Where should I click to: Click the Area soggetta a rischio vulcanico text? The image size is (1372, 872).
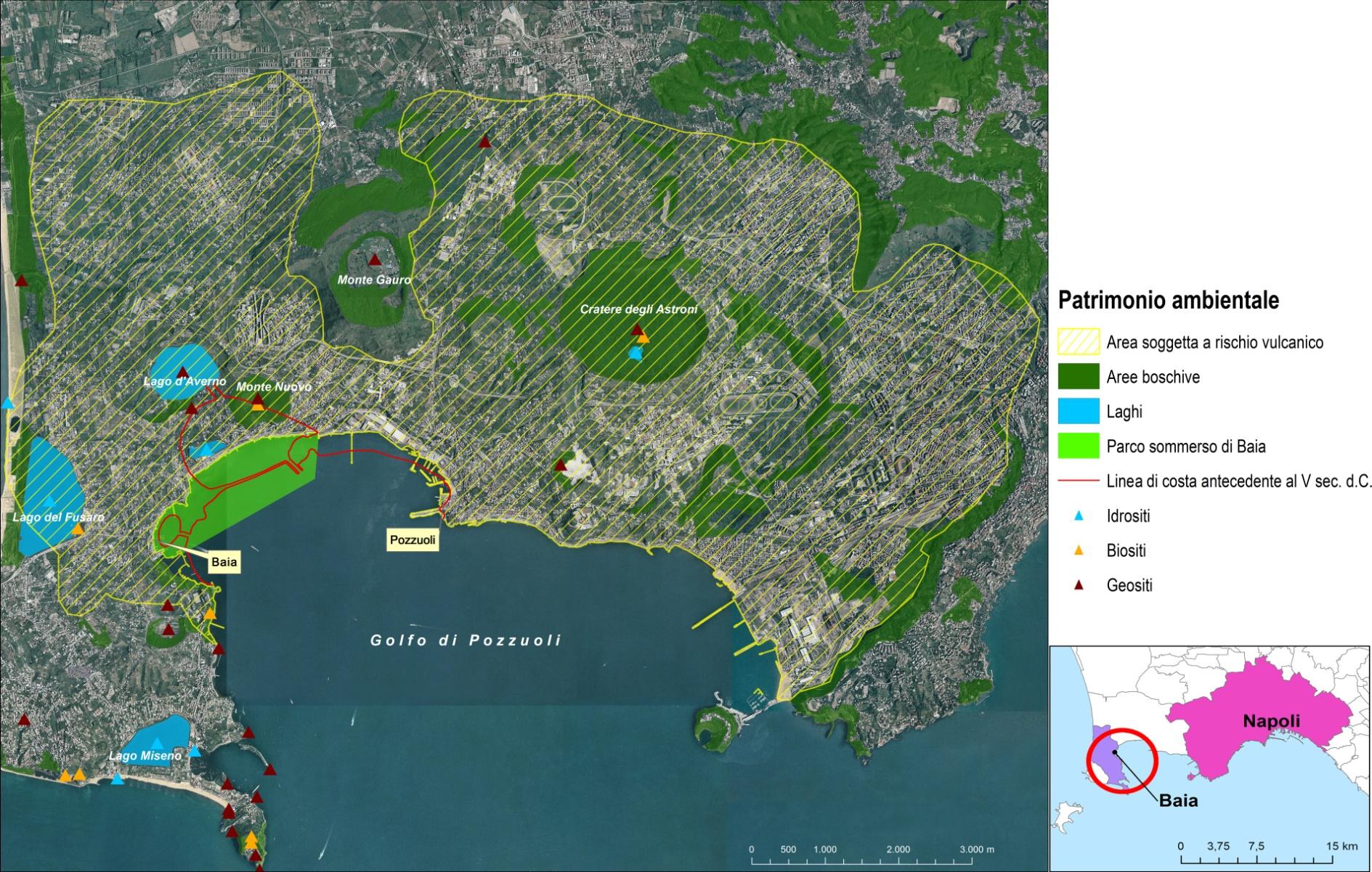pos(1214,342)
